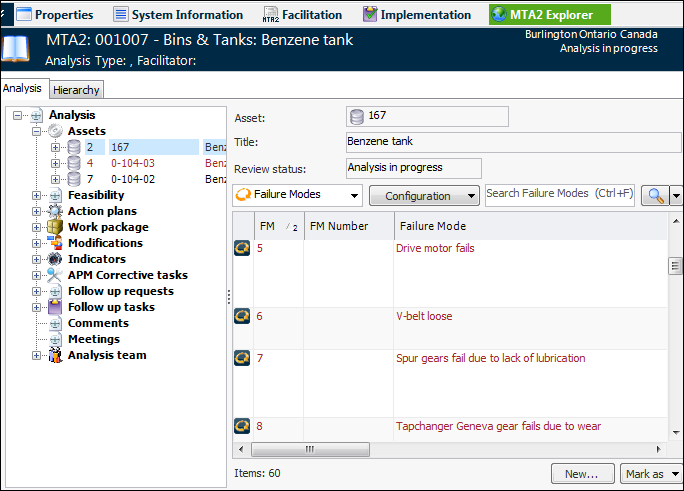The image size is (684, 491).
Task: Click the Action plans gear icon
Action: tap(55, 211)
